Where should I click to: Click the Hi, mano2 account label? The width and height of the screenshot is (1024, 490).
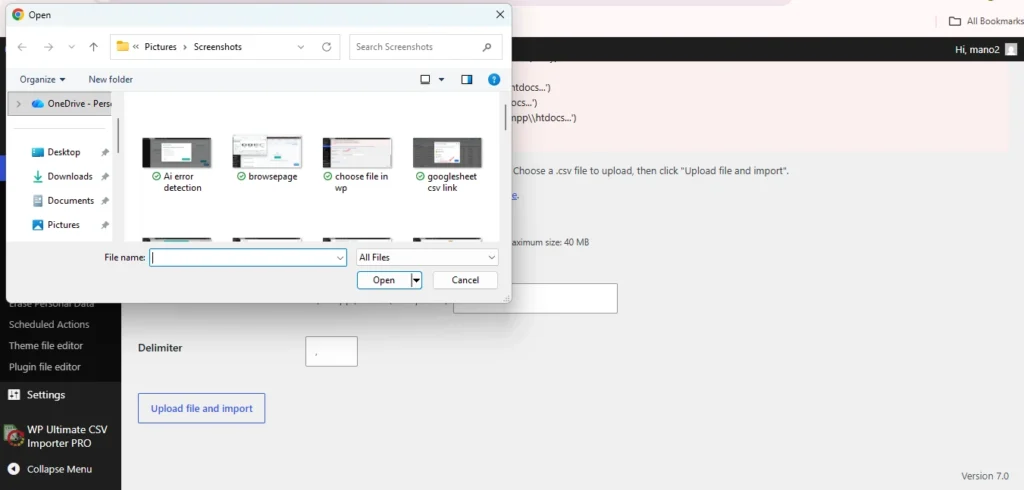click(977, 50)
